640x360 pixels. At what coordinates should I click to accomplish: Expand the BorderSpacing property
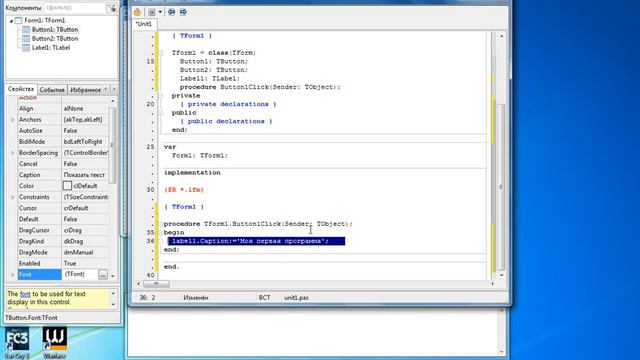(12, 153)
